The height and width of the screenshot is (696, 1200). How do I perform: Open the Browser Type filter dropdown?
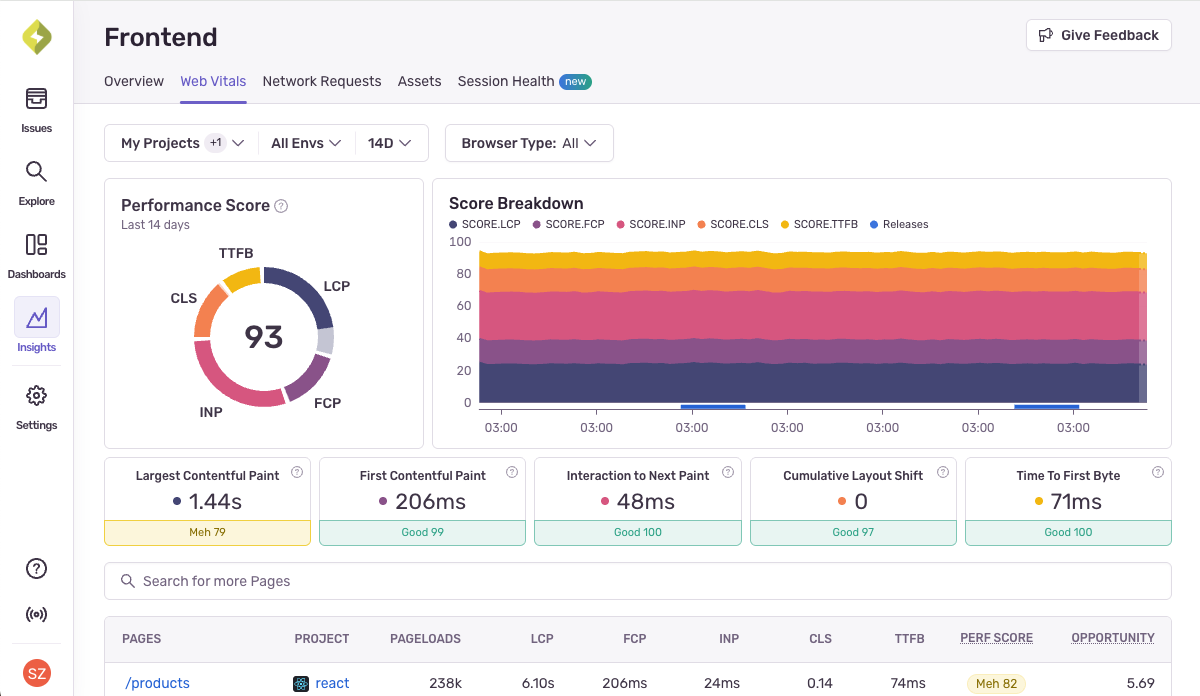pyautogui.click(x=529, y=143)
